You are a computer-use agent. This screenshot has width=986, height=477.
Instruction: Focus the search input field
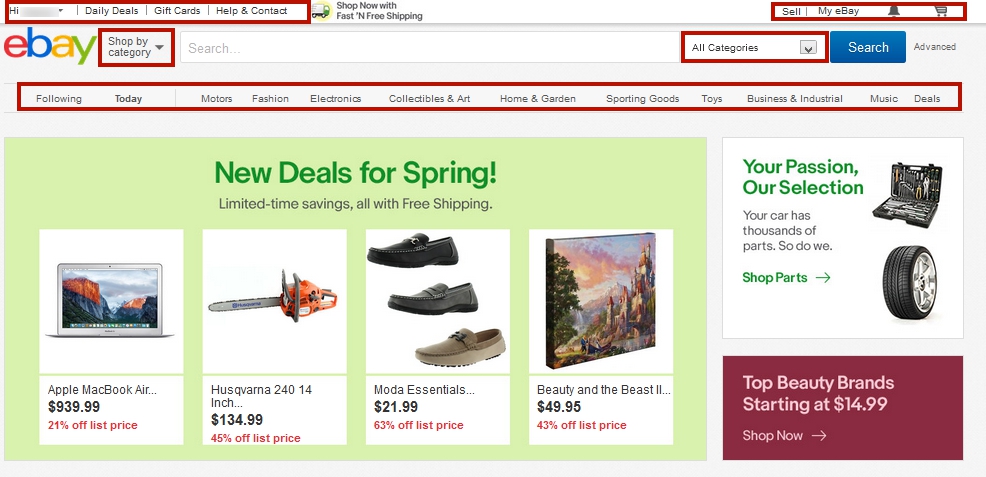coord(430,47)
